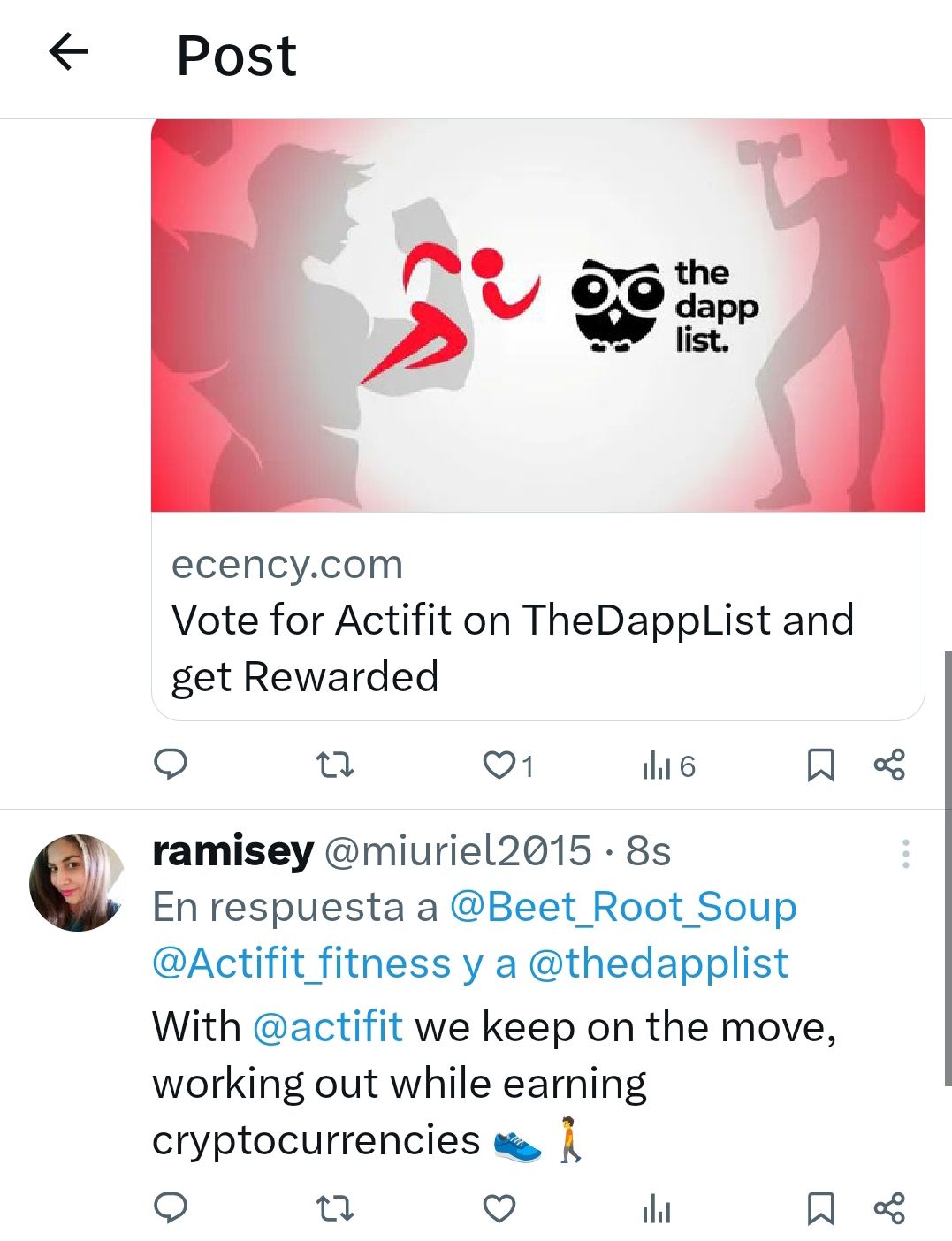Repost ramisey's reply

tap(335, 1208)
